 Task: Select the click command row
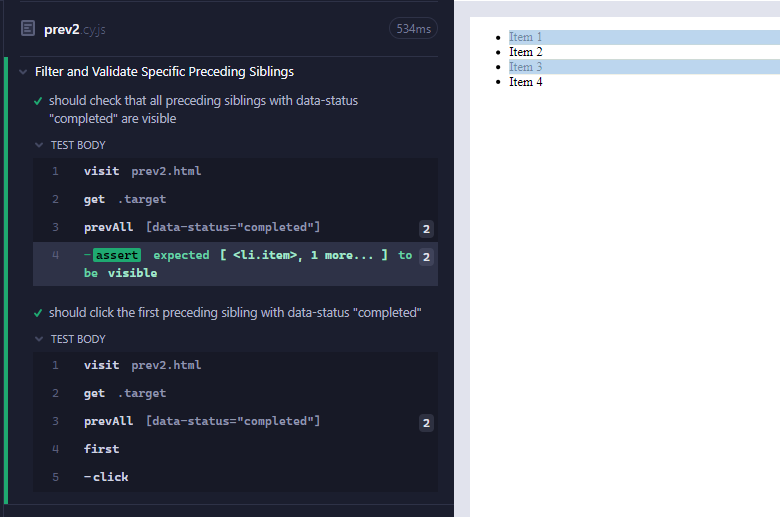click(x=235, y=477)
